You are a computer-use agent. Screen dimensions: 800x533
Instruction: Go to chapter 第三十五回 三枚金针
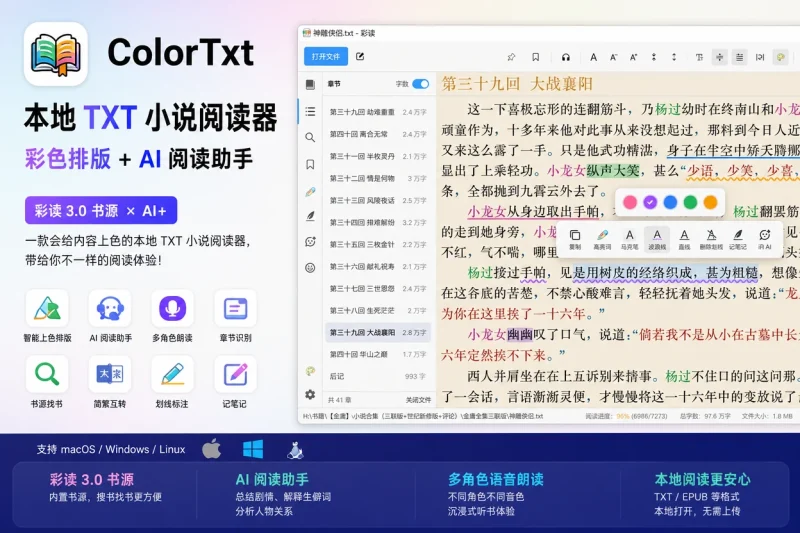(378, 244)
